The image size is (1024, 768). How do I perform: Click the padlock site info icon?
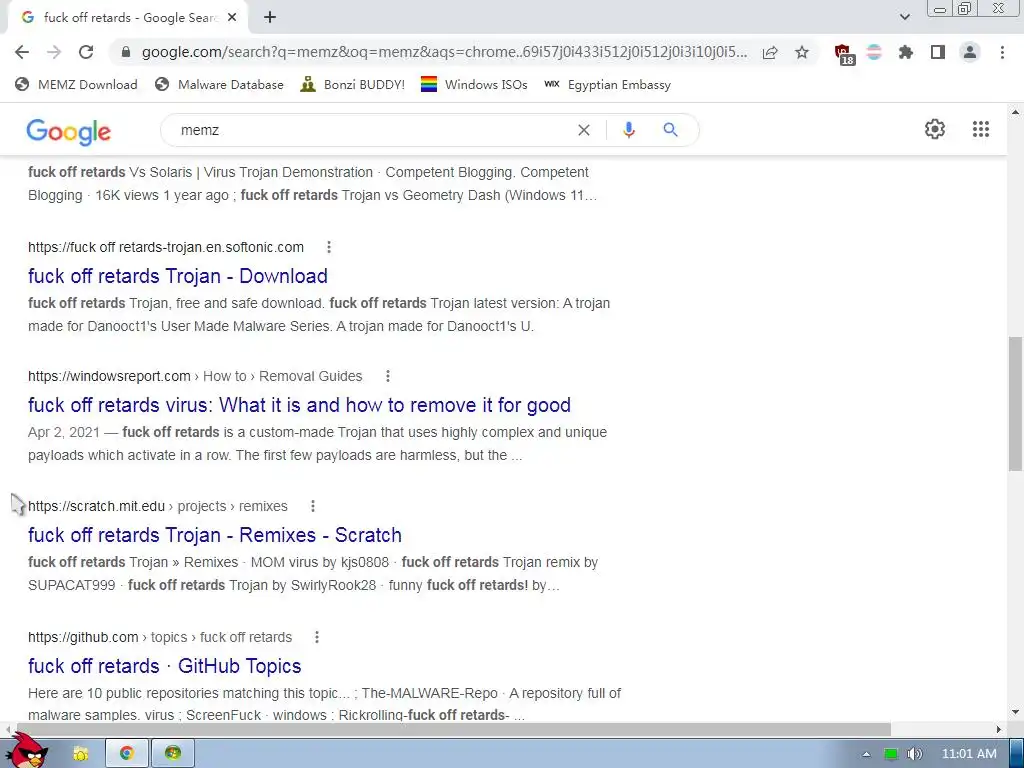[127, 52]
